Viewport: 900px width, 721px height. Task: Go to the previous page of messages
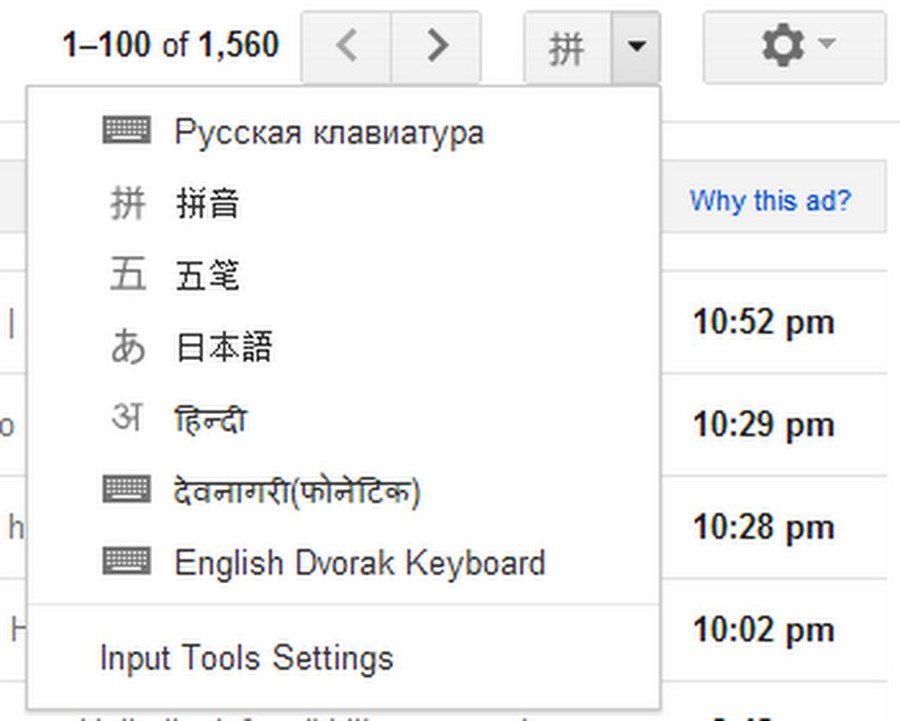tap(346, 46)
